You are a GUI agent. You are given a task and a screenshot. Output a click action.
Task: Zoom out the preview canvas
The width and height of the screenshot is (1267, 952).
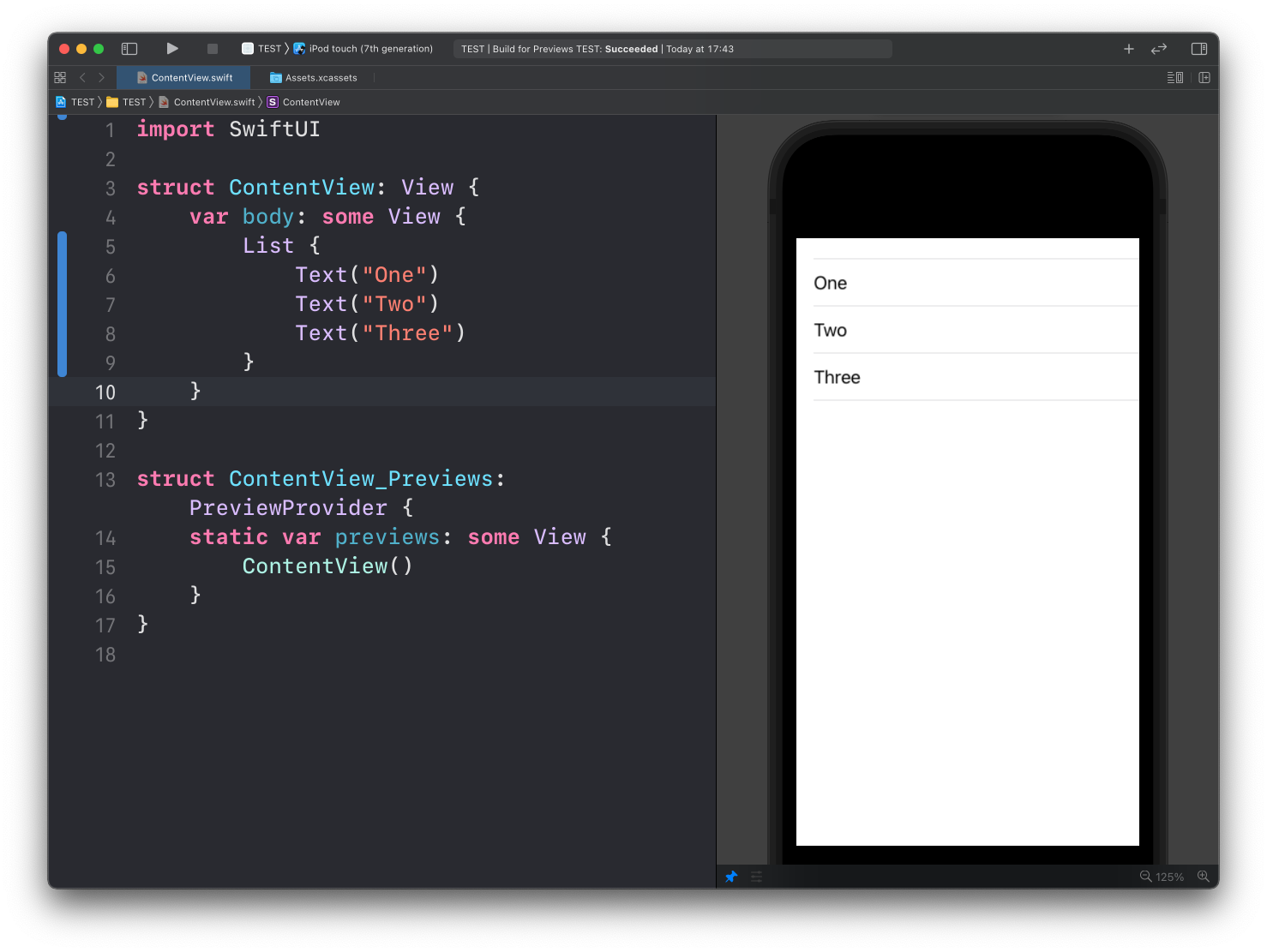1145,877
